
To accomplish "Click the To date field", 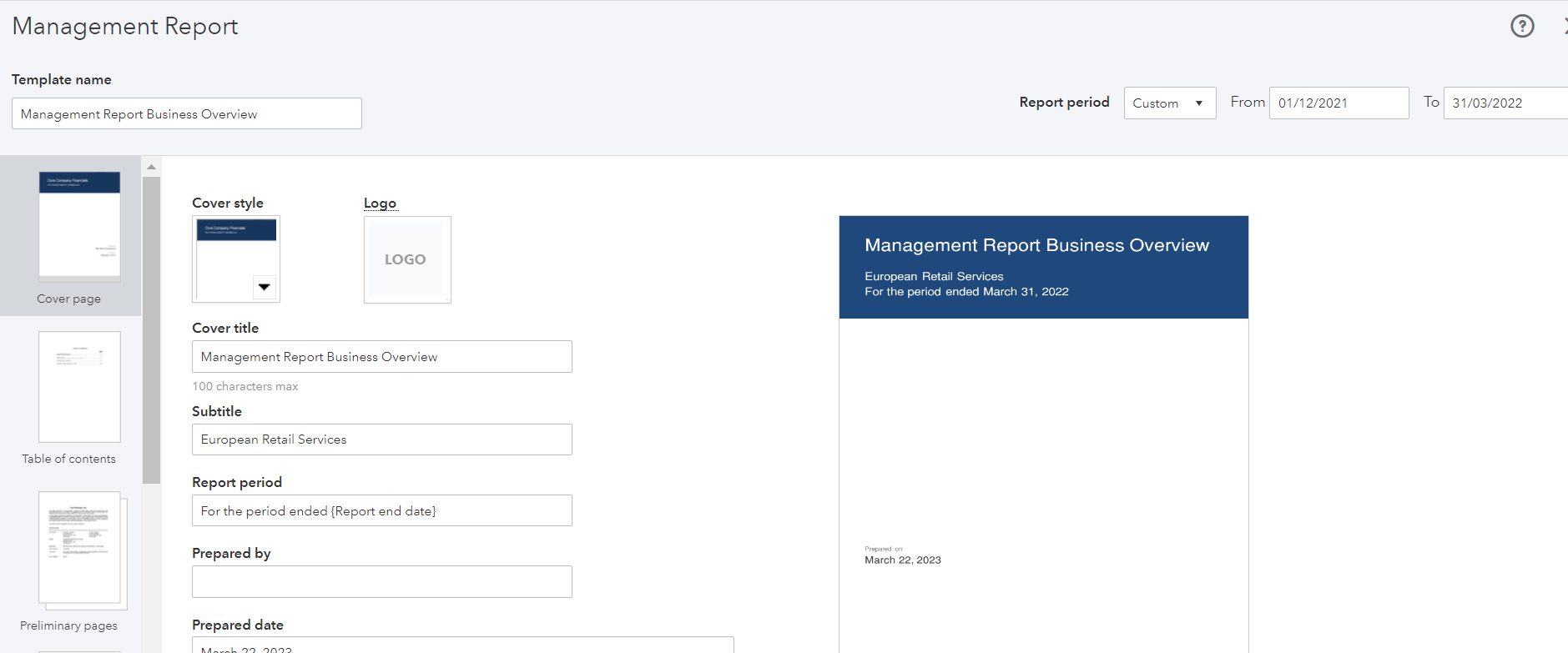I will point(1505,103).
